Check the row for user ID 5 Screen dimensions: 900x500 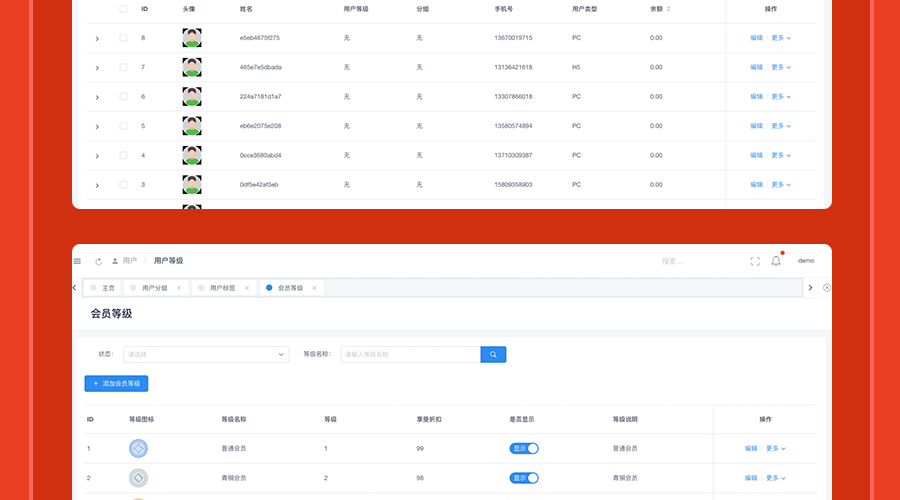pos(123,126)
